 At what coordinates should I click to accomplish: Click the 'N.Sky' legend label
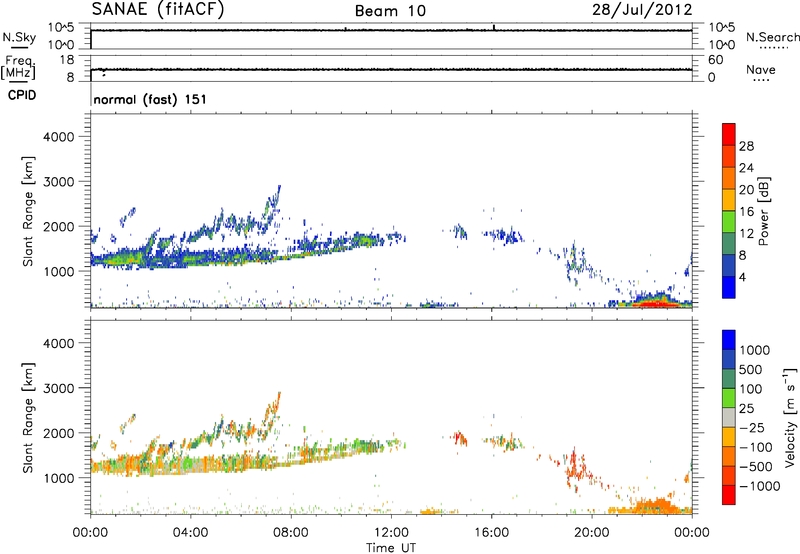(19, 37)
